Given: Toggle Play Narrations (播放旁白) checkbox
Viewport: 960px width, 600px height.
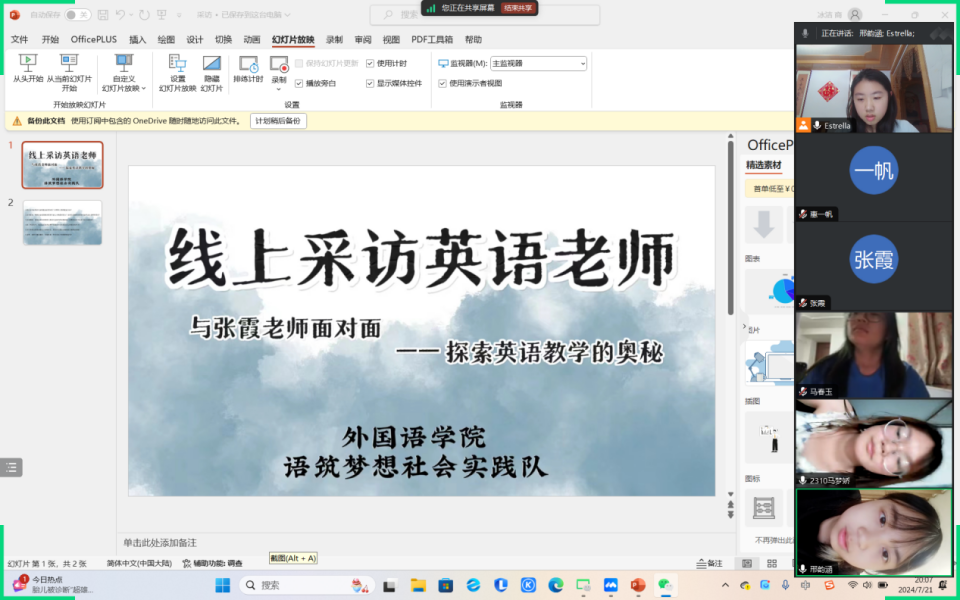Looking at the screenshot, I should (299, 83).
